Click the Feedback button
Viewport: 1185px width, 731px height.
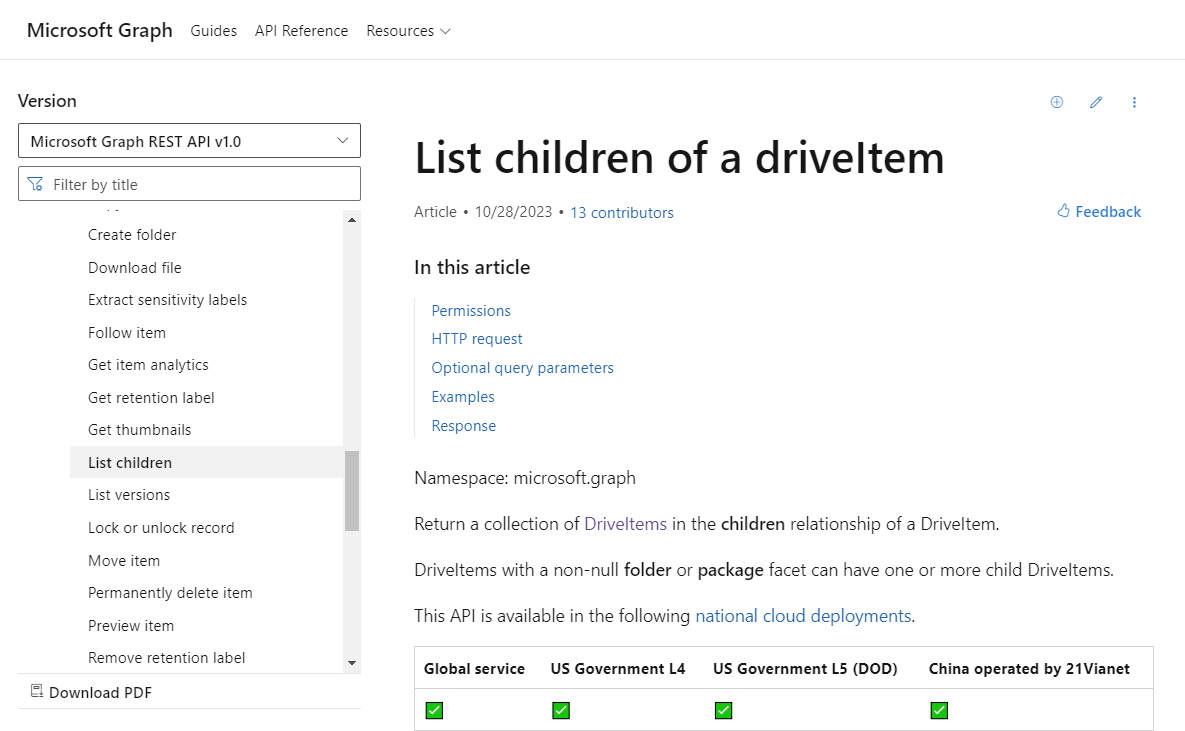pos(1099,212)
